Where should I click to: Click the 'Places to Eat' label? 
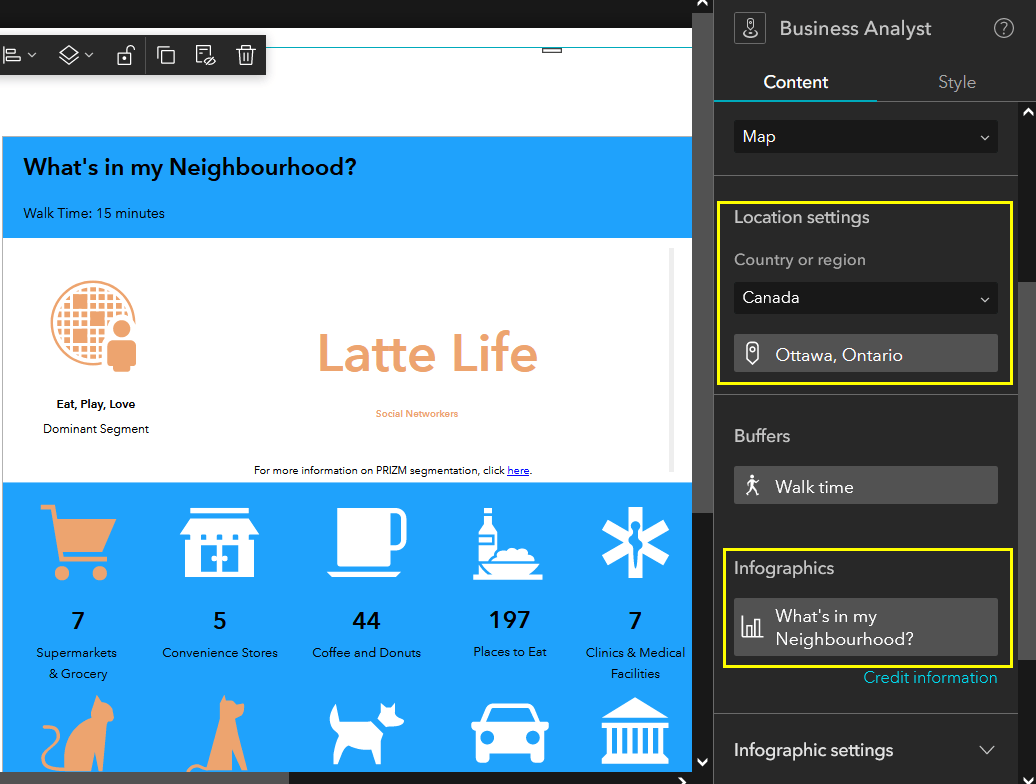coord(510,652)
